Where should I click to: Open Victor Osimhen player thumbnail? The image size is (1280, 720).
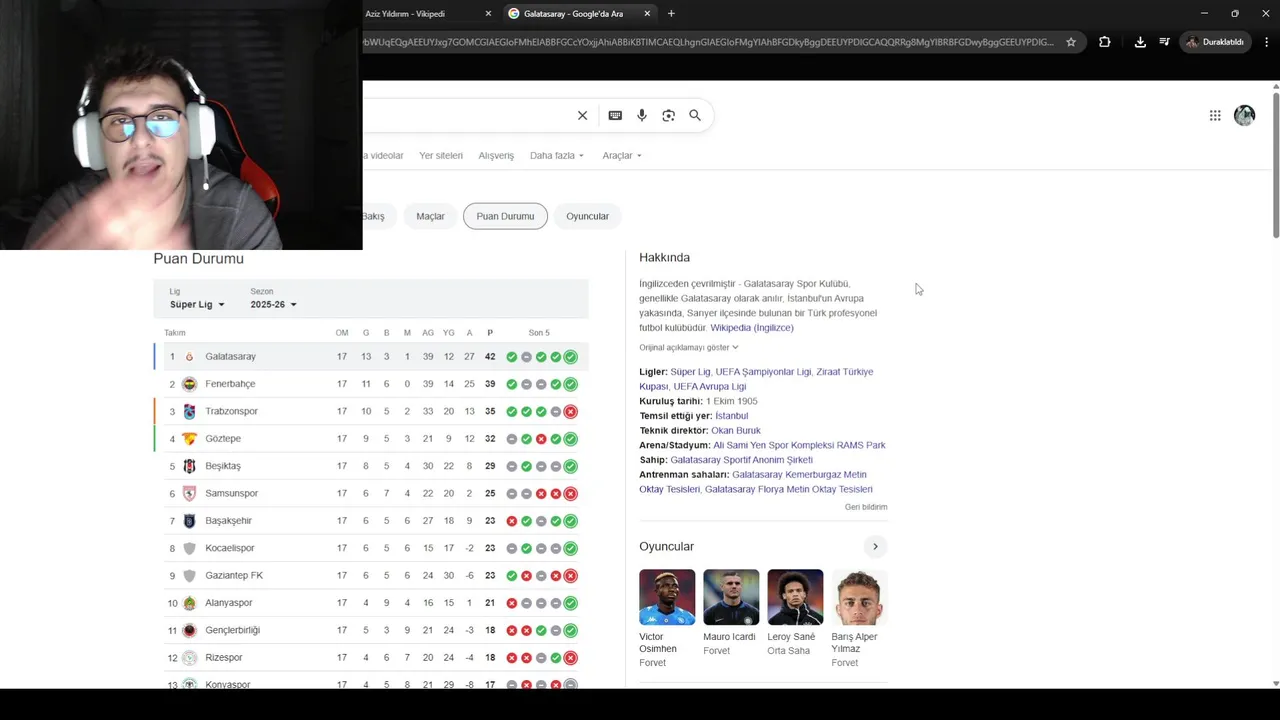point(667,597)
